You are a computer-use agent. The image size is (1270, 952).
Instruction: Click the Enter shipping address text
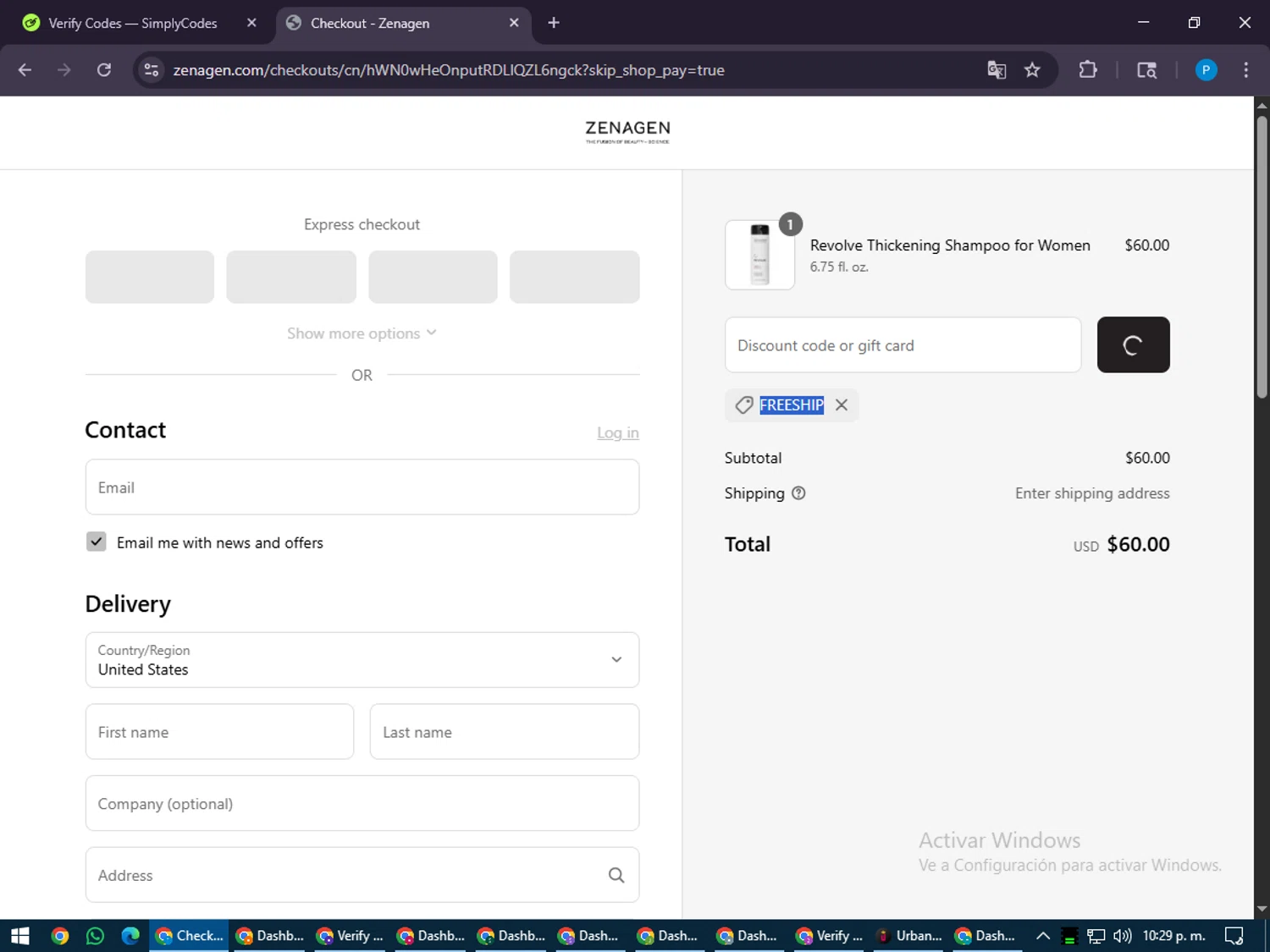click(1092, 493)
